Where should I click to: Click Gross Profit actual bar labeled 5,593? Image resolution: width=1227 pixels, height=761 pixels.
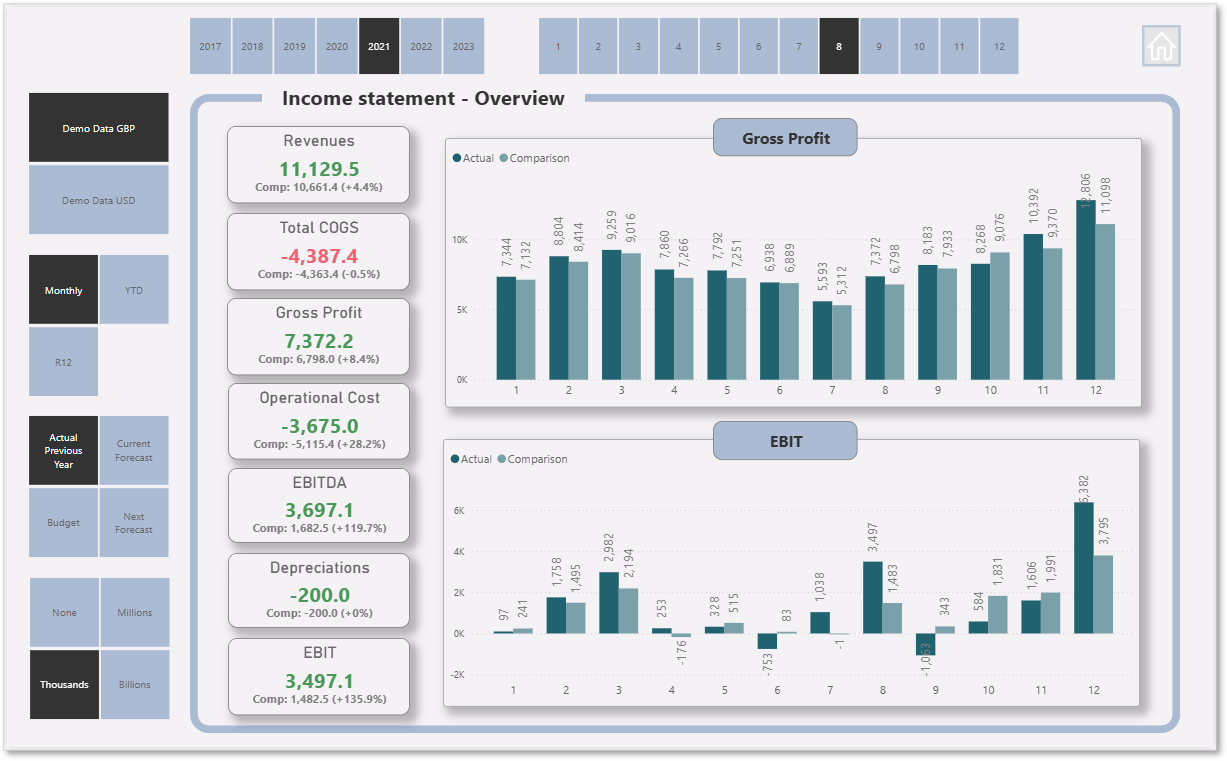(822, 340)
